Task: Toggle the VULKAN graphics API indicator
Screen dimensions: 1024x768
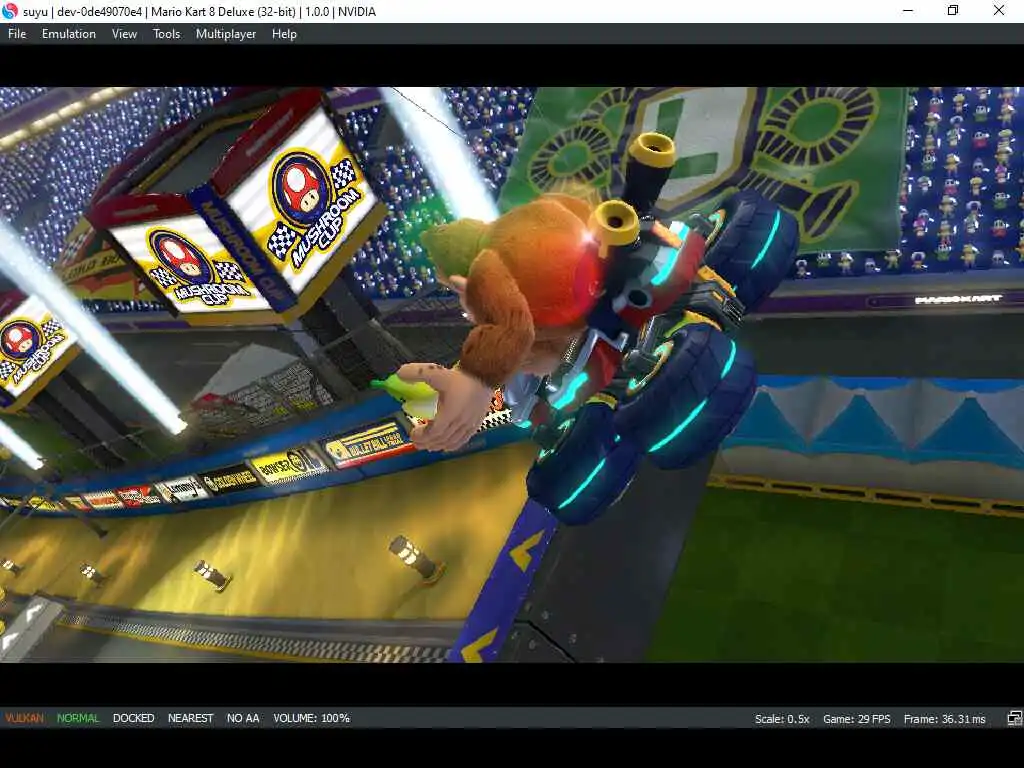Action: [24, 718]
